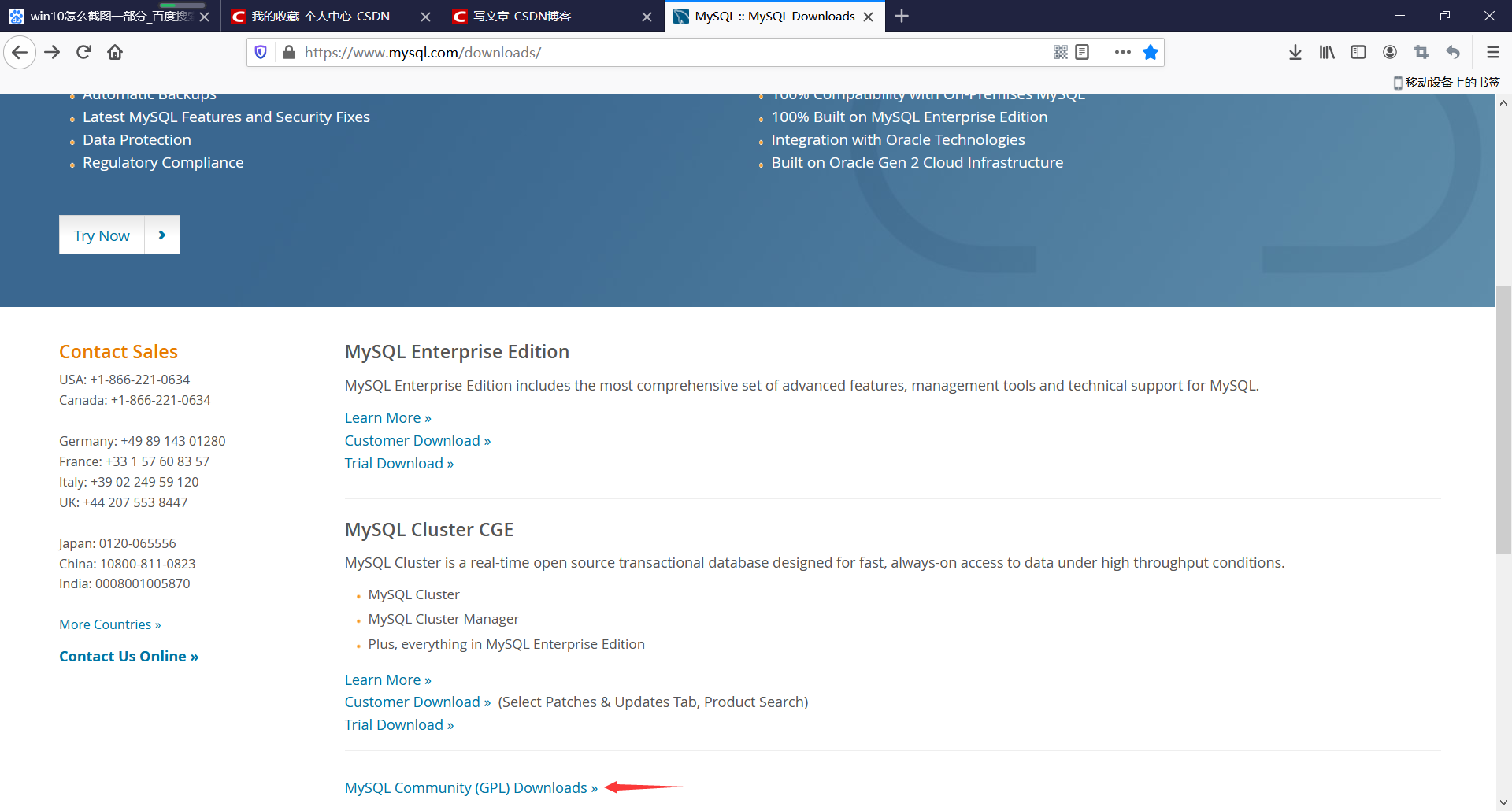
Task: Open Firefox account icon
Action: pos(1390,53)
